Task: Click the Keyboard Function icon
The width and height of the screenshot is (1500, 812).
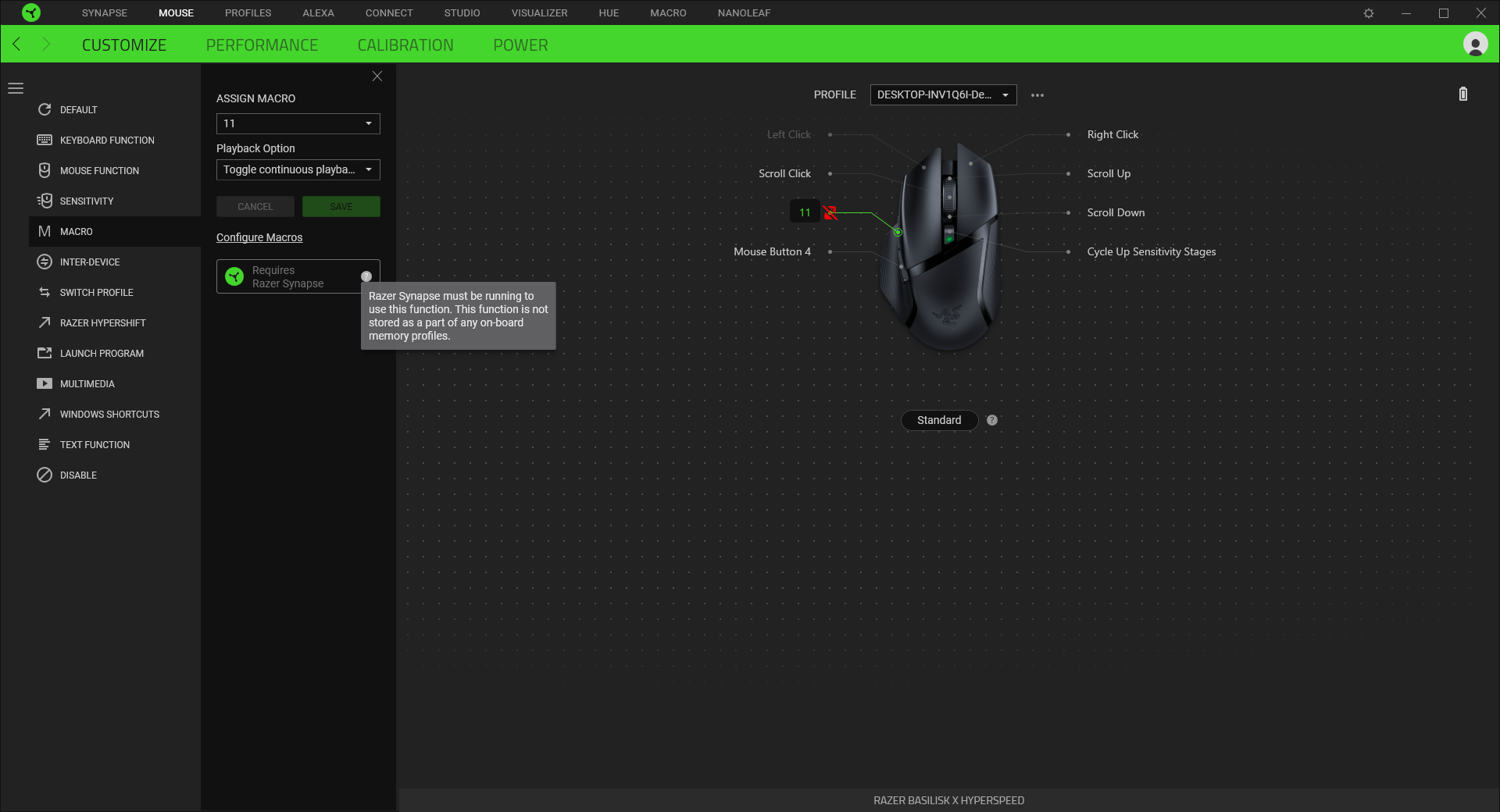Action: pos(45,140)
